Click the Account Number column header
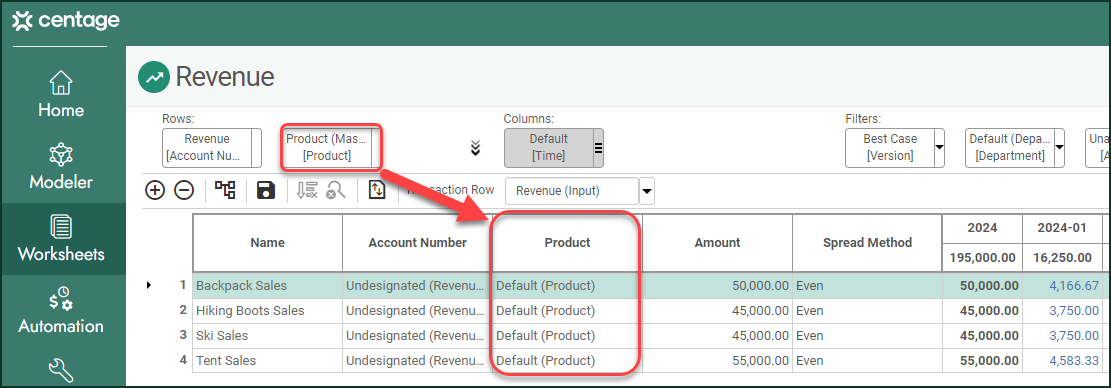This screenshot has height=388, width=1111. 417,243
